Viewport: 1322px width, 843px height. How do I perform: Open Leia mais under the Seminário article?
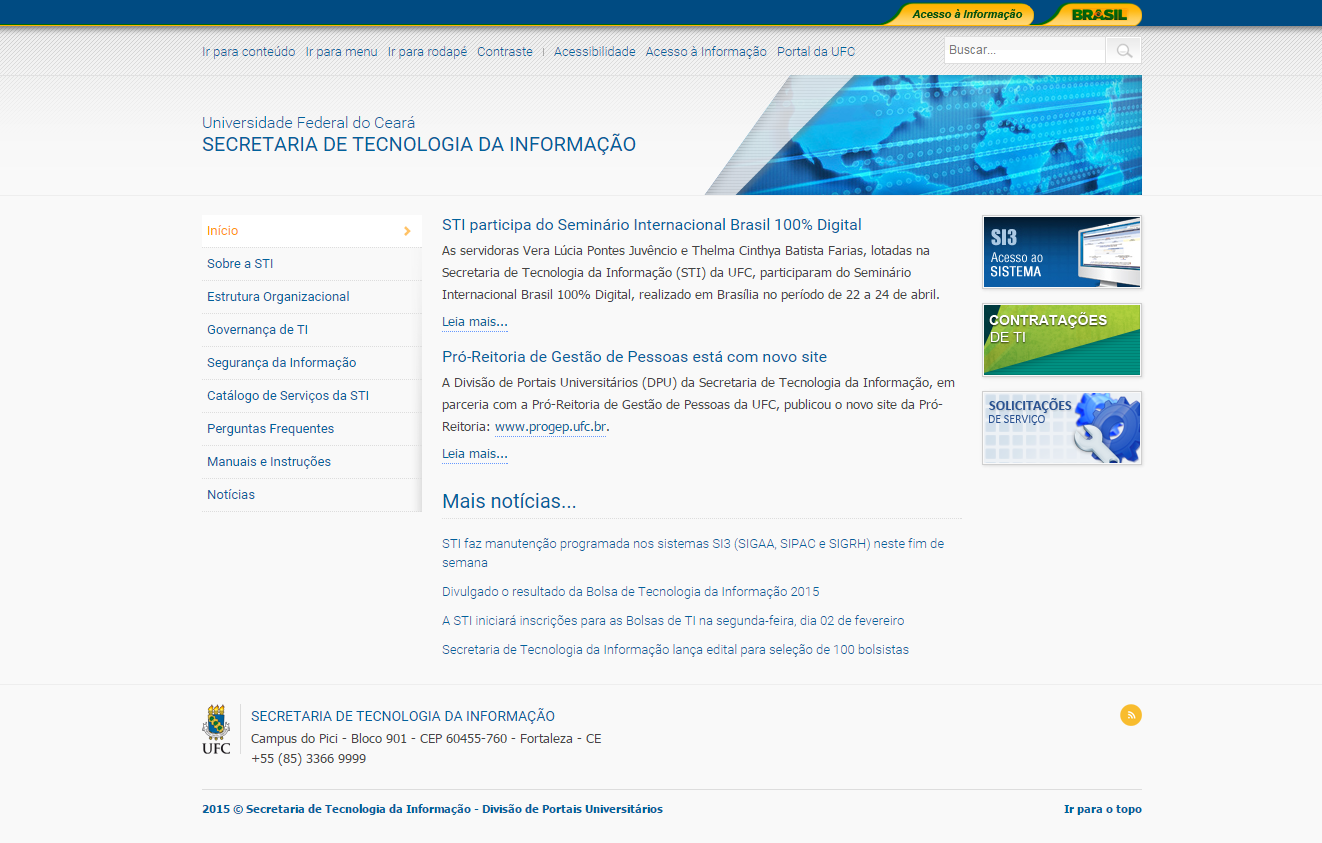pyautogui.click(x=475, y=322)
